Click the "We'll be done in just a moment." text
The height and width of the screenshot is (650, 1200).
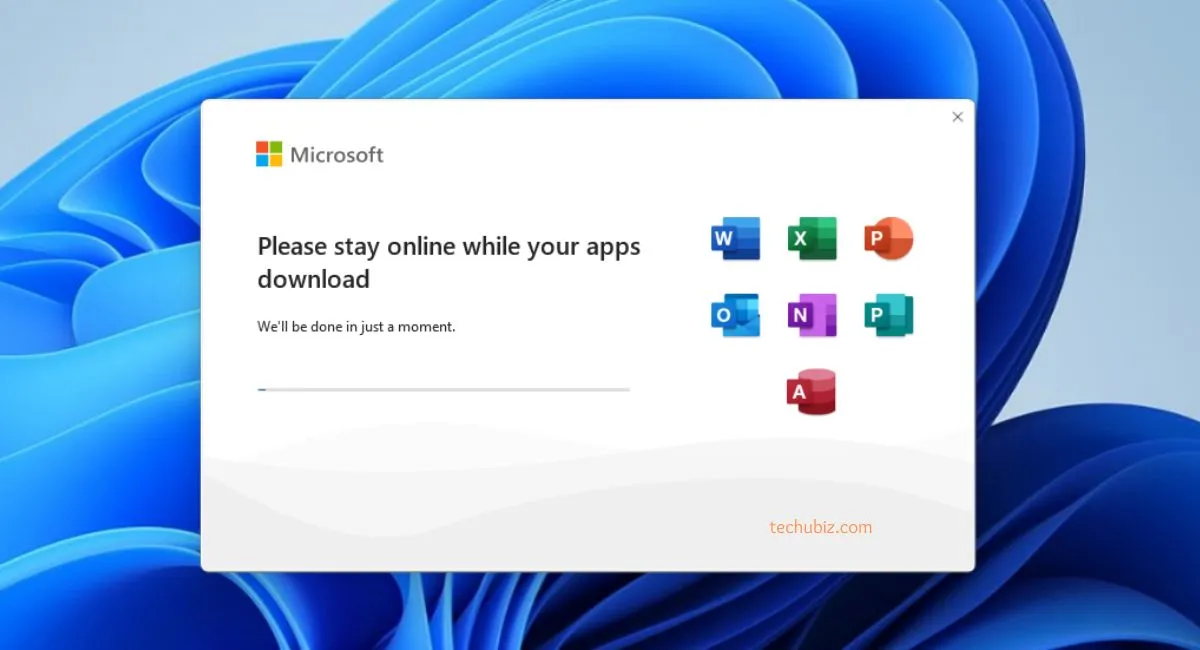[x=356, y=326]
